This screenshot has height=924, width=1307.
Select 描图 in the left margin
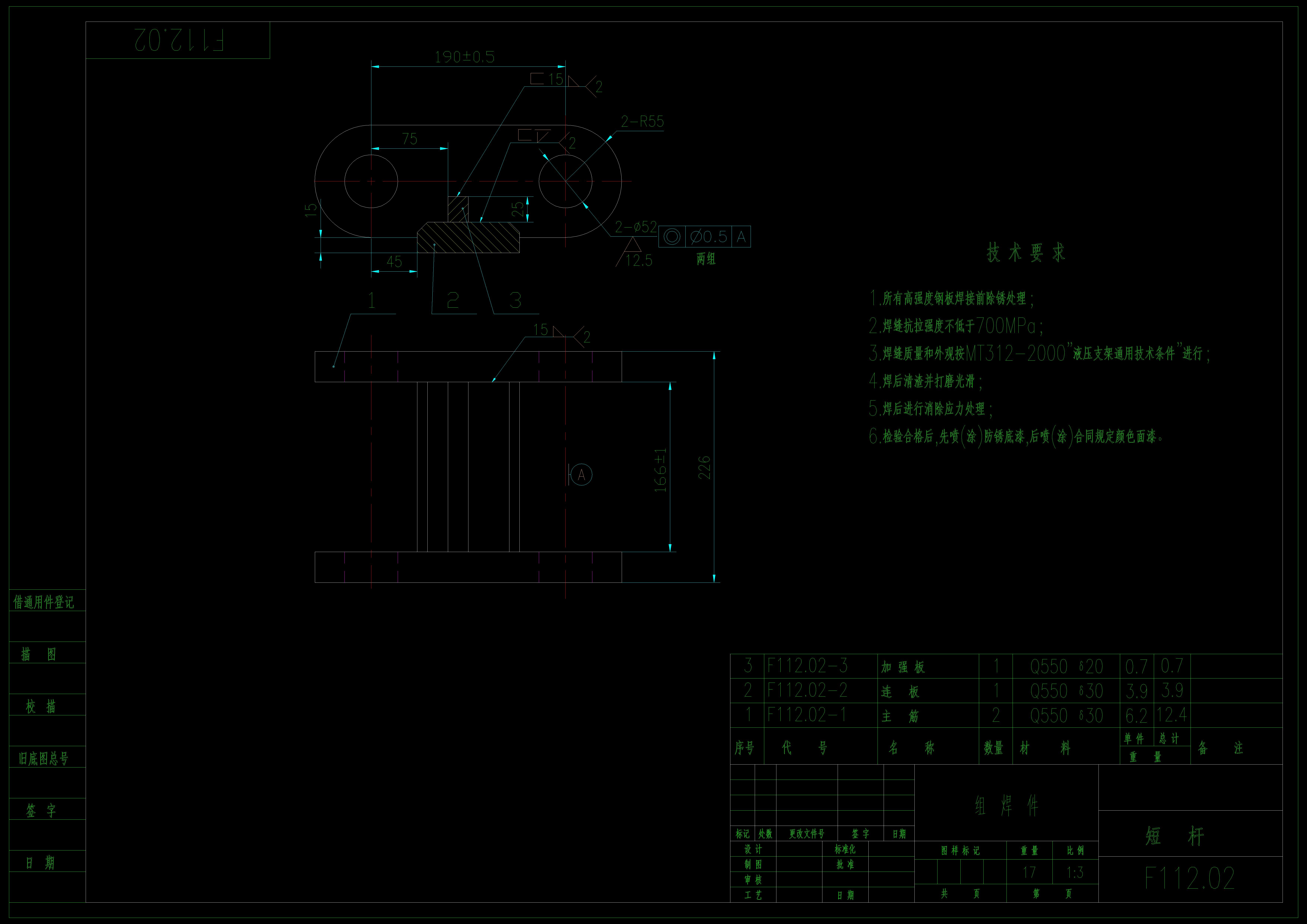pyautogui.click(x=39, y=654)
